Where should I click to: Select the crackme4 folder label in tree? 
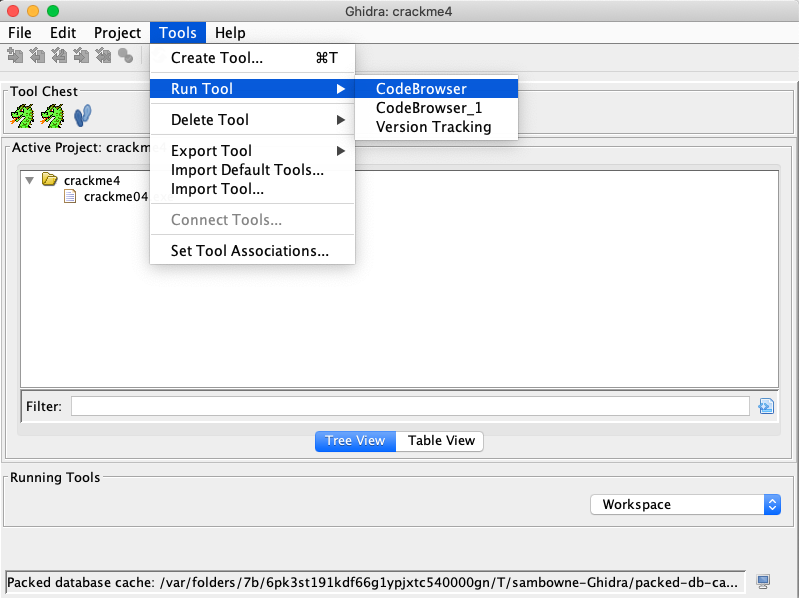point(92,180)
